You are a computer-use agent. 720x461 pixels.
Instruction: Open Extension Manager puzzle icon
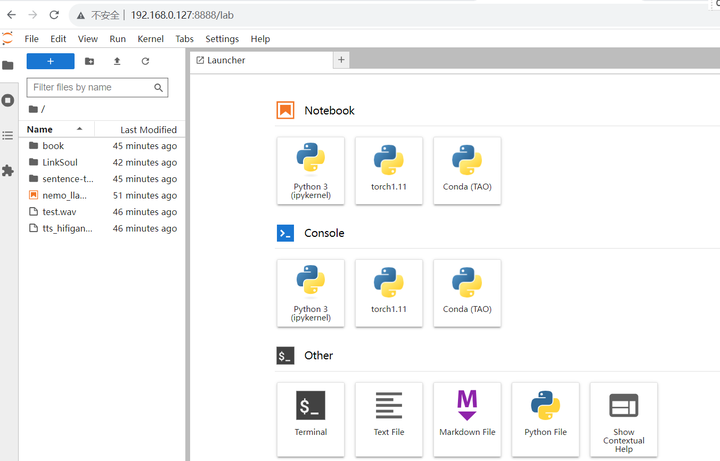[x=8, y=171]
